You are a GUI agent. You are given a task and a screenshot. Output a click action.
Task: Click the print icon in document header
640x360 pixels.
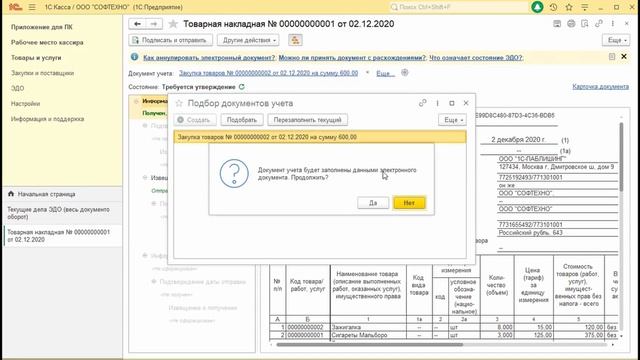571,24
